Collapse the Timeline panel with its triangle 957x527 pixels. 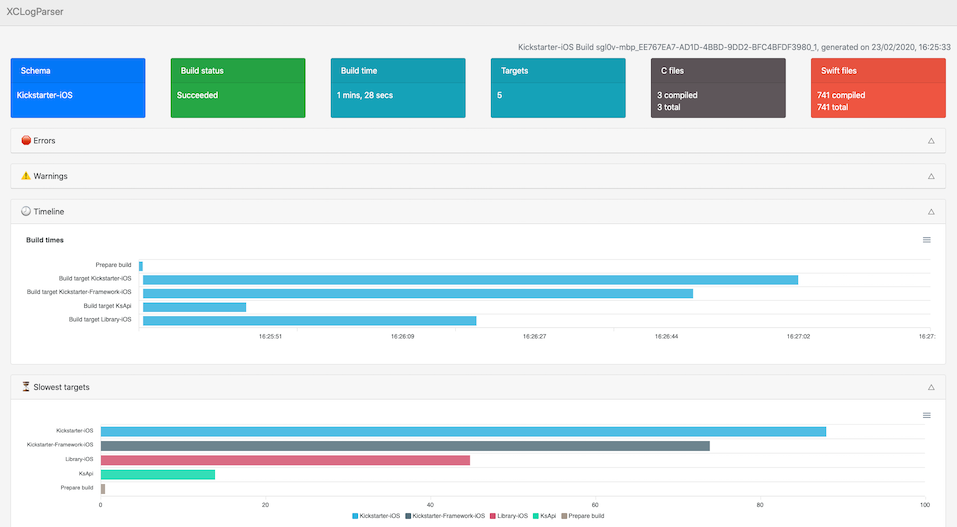point(931,212)
